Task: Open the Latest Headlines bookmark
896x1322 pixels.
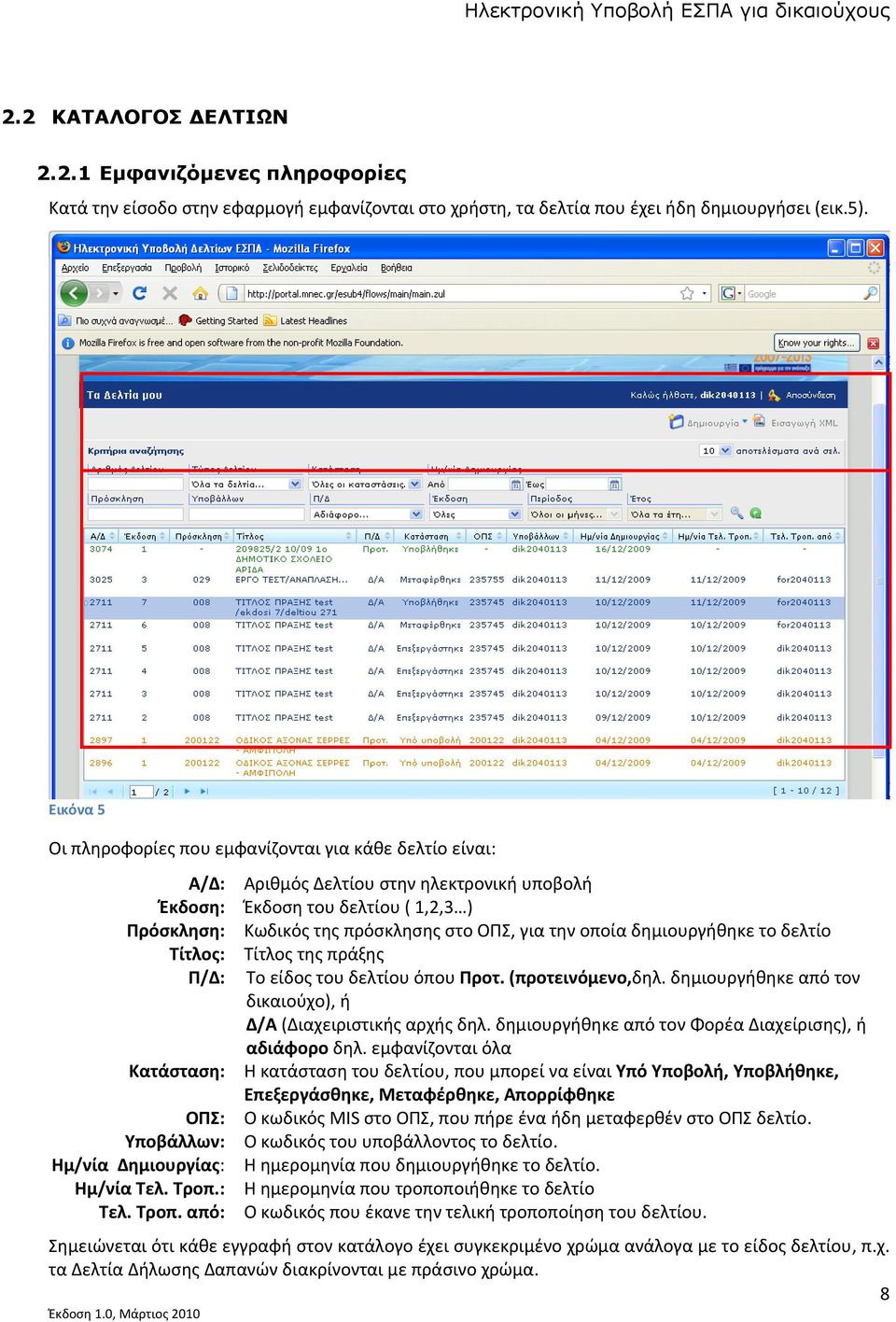Action: [306, 320]
